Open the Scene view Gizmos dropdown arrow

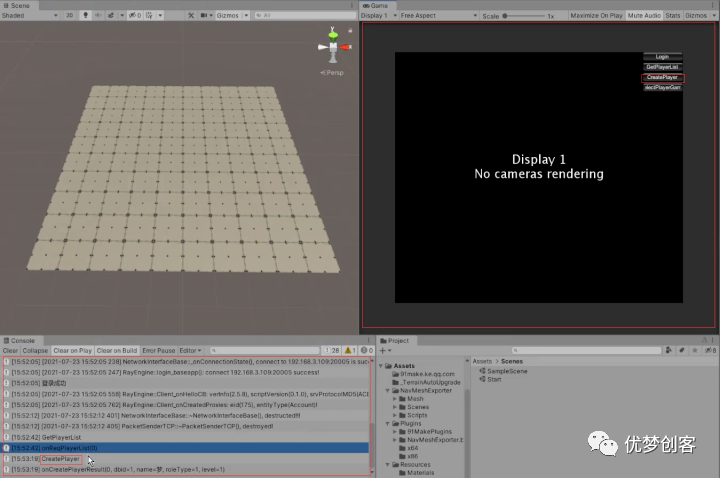pyautogui.click(x=246, y=15)
